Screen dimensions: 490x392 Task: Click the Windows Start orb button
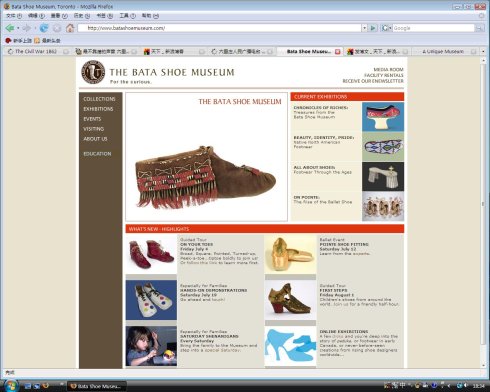(x=10, y=386)
